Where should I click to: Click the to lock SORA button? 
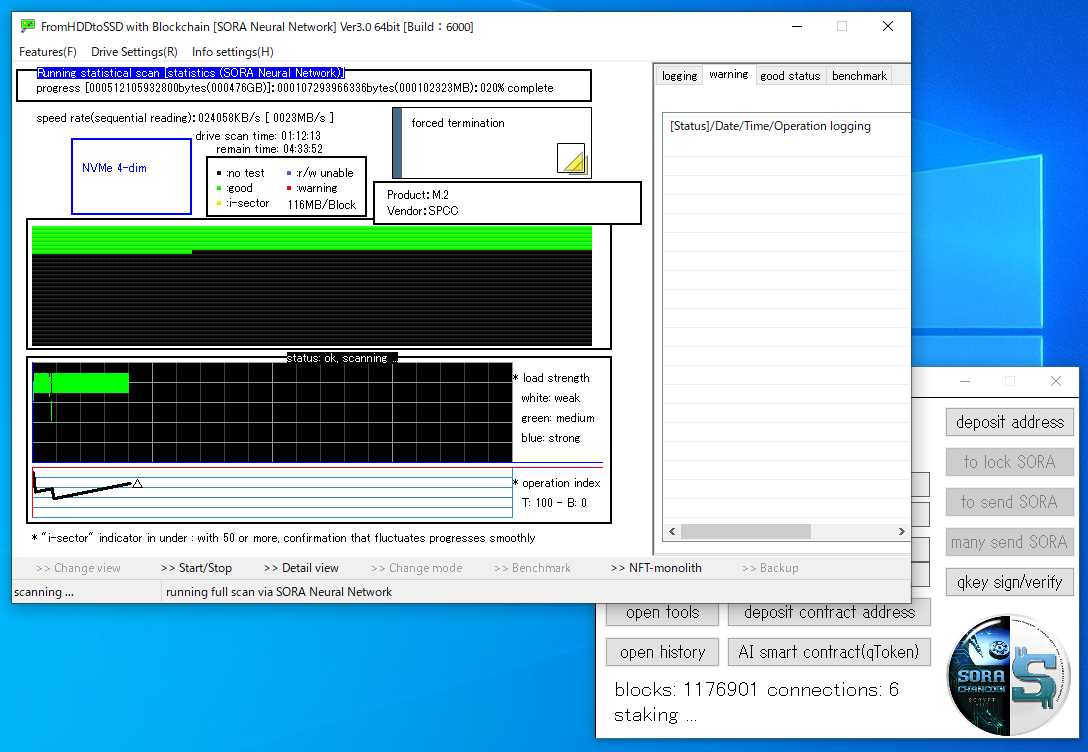1010,462
